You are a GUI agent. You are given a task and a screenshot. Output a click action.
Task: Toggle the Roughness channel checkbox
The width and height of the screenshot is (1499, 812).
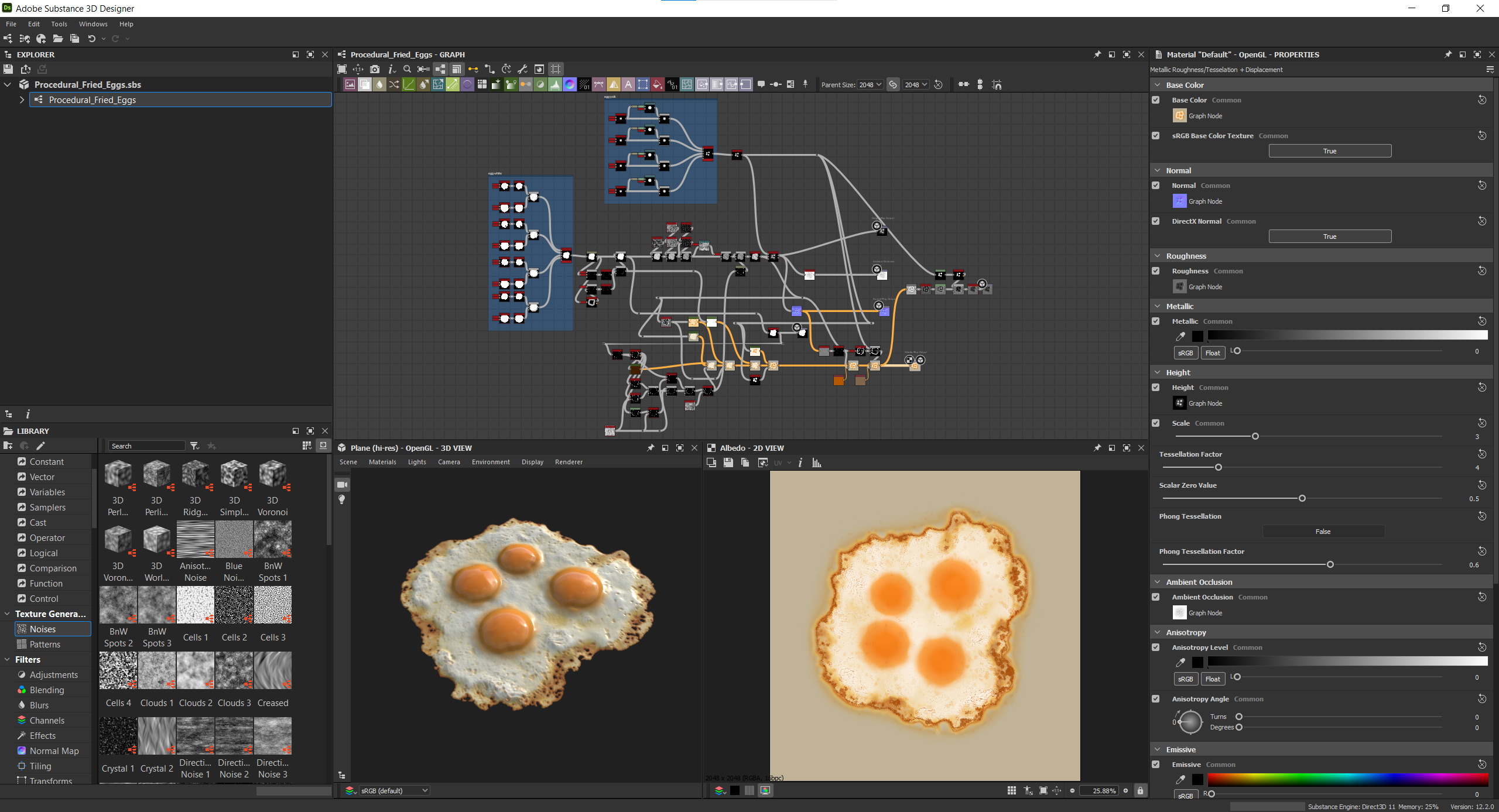click(x=1156, y=271)
